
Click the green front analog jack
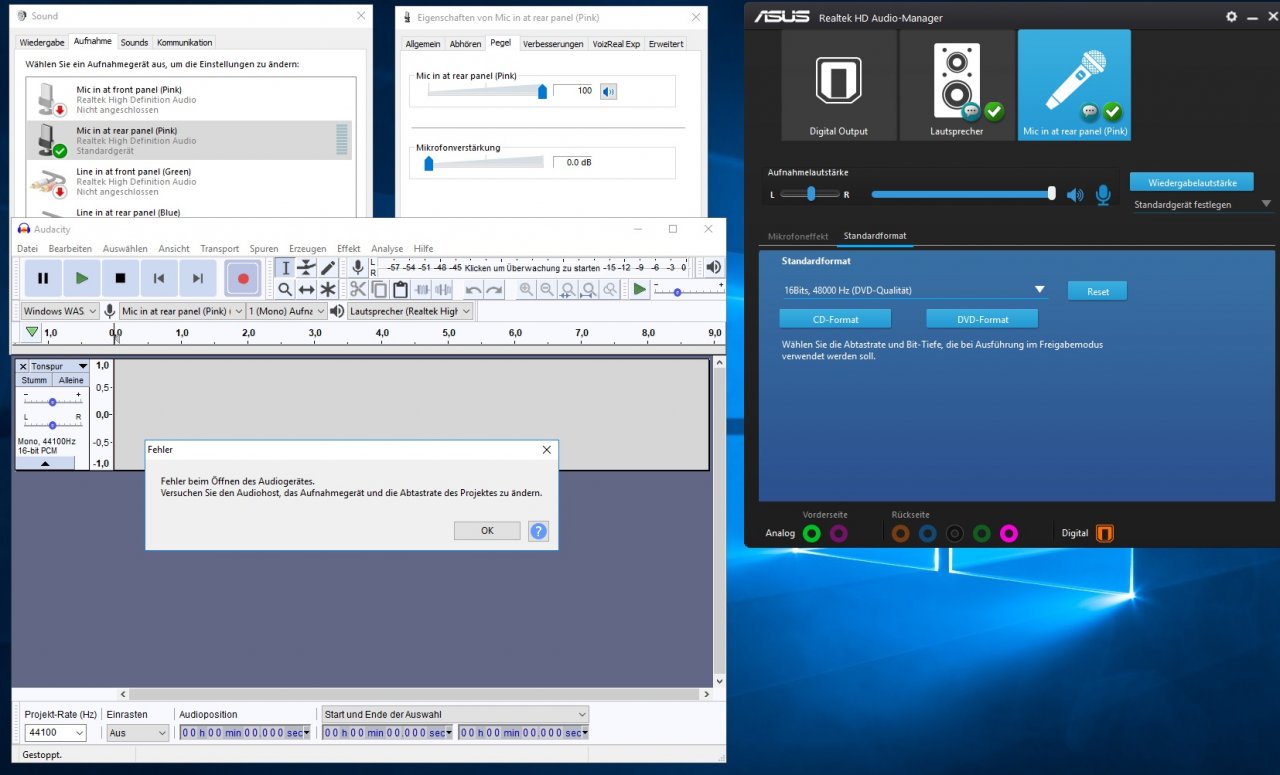811,533
